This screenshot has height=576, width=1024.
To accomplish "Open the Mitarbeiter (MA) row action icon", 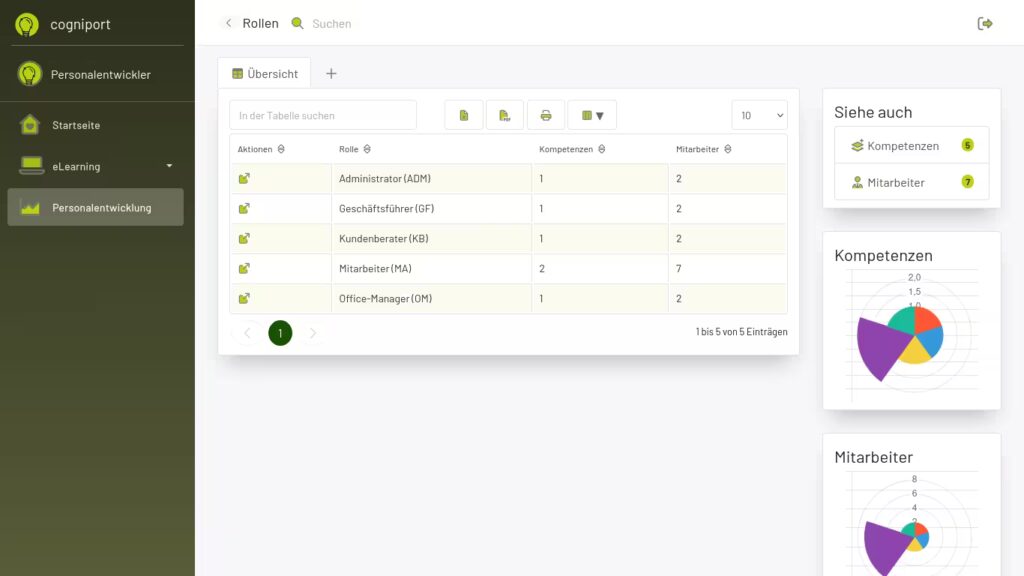I will coord(244,269).
